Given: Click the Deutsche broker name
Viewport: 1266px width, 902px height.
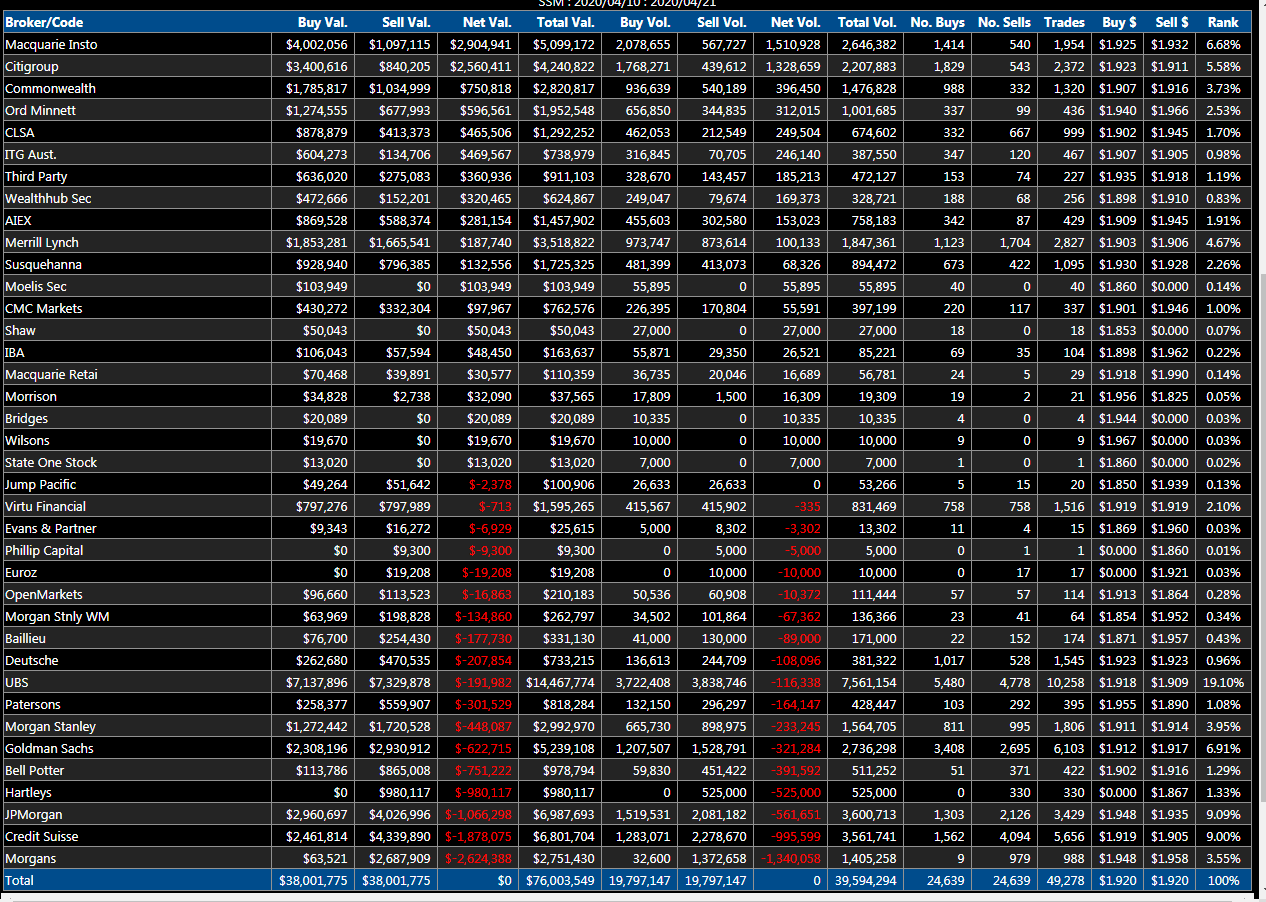Looking at the screenshot, I should (x=32, y=660).
